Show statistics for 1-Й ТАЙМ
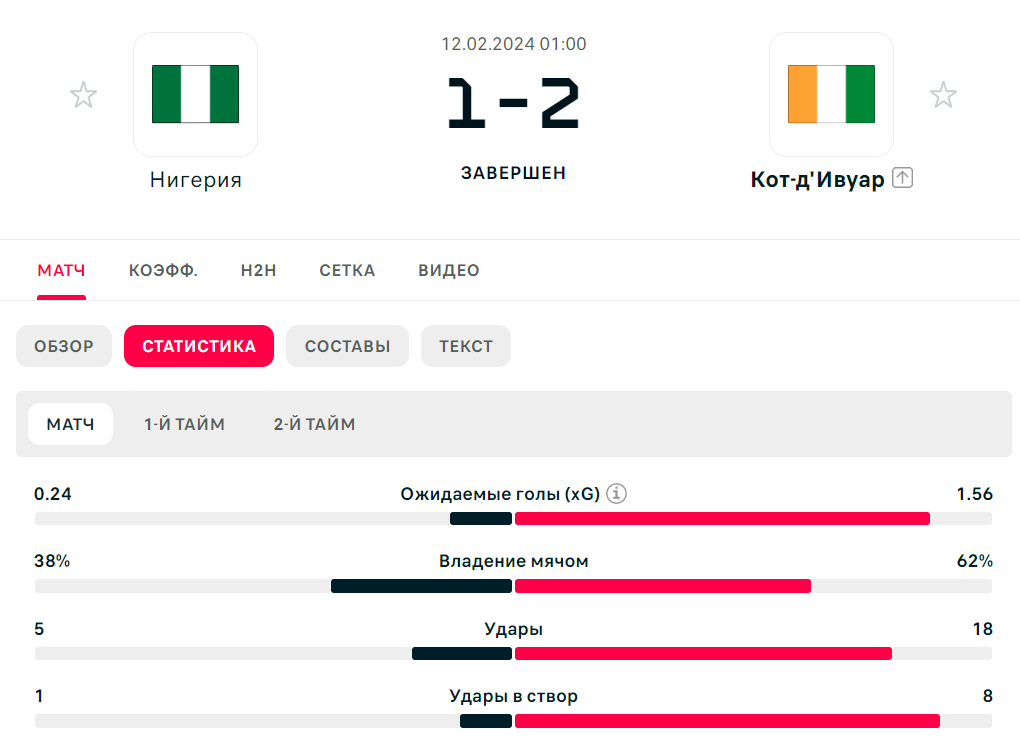The width and height of the screenshot is (1020, 744). [x=185, y=424]
